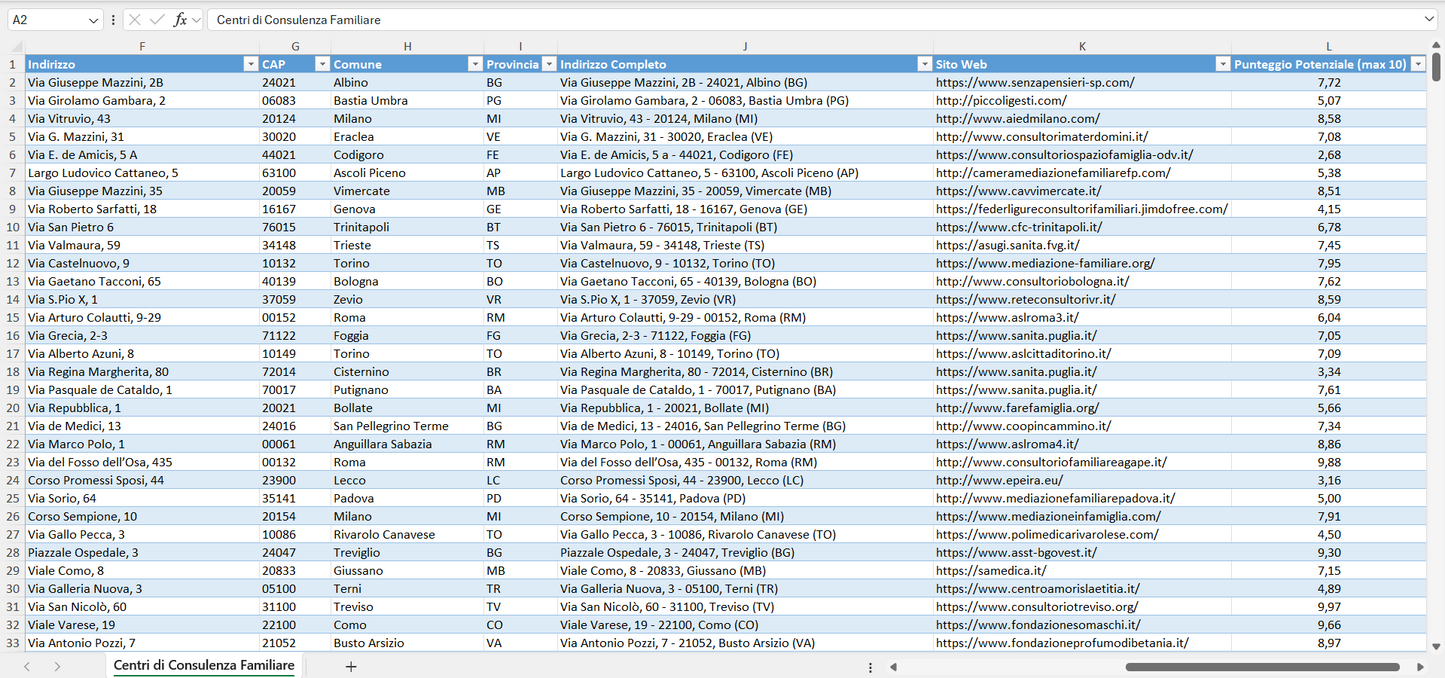Open the CAP column filter dropdown

[322, 64]
